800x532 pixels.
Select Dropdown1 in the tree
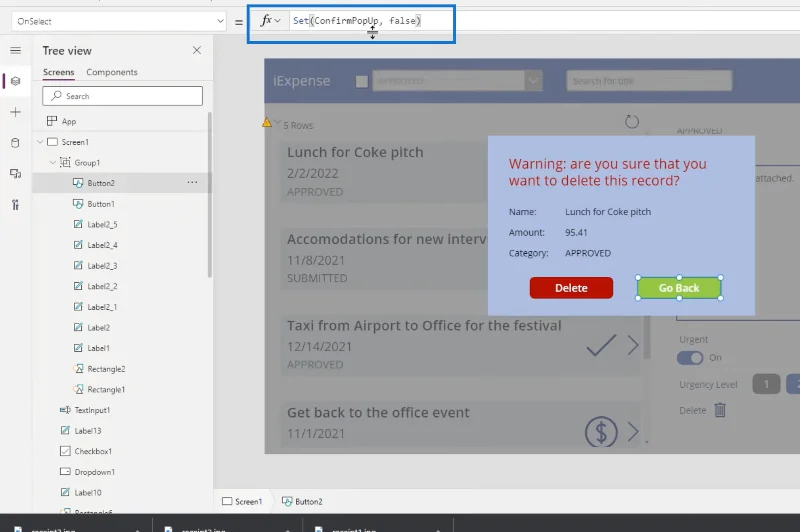pyautogui.click(x=94, y=472)
